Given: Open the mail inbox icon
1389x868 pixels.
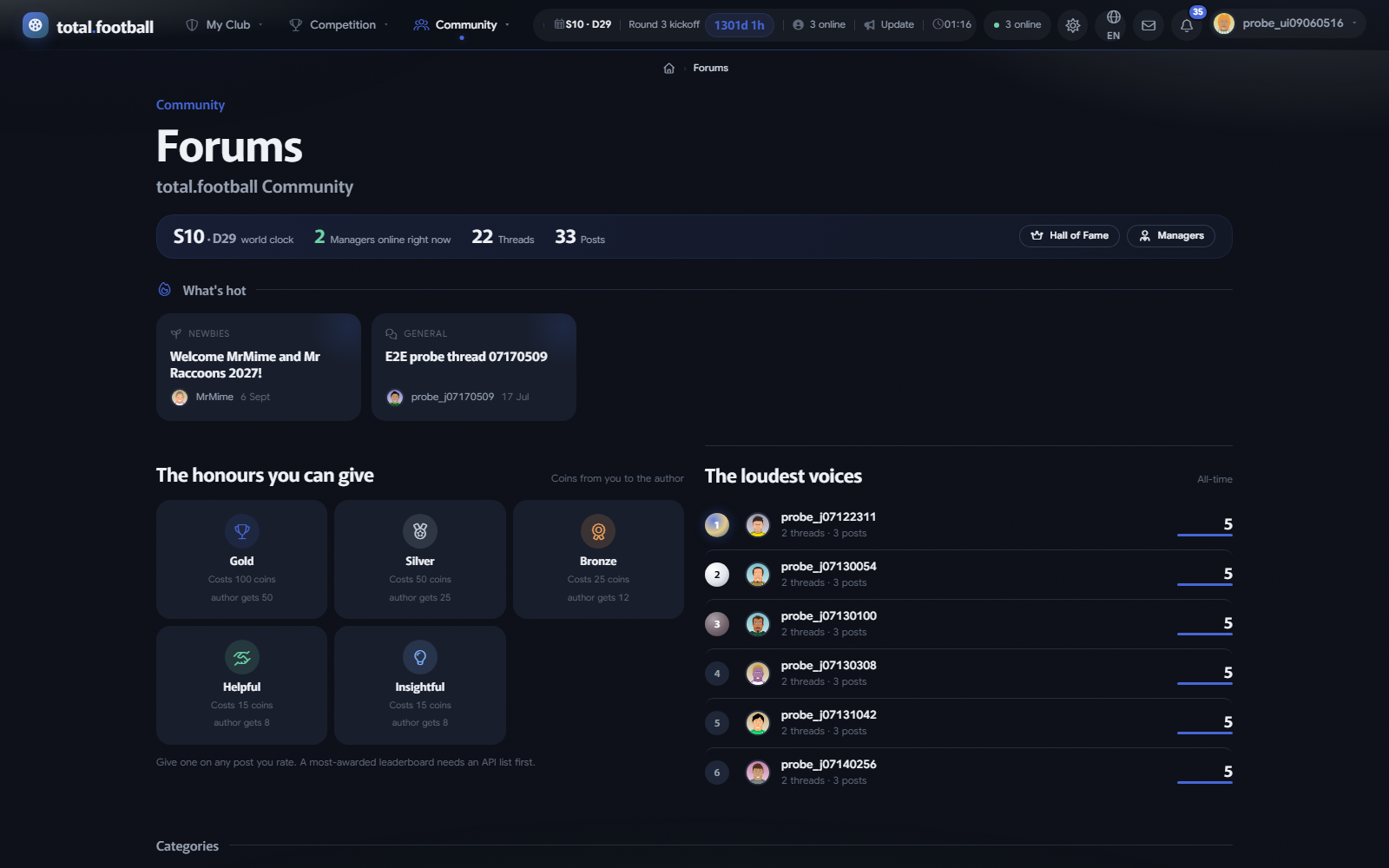Looking at the screenshot, I should [1149, 25].
